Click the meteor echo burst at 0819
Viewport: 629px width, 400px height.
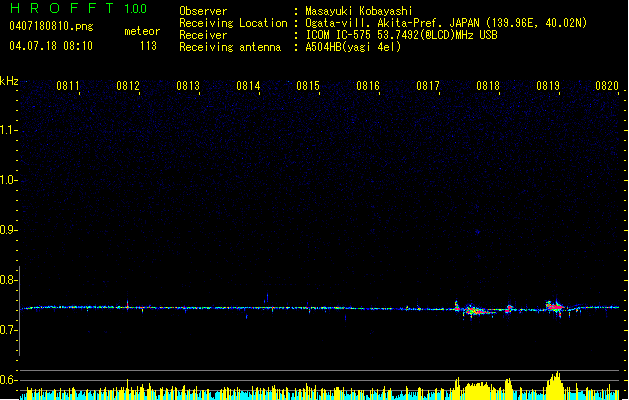pos(556,308)
